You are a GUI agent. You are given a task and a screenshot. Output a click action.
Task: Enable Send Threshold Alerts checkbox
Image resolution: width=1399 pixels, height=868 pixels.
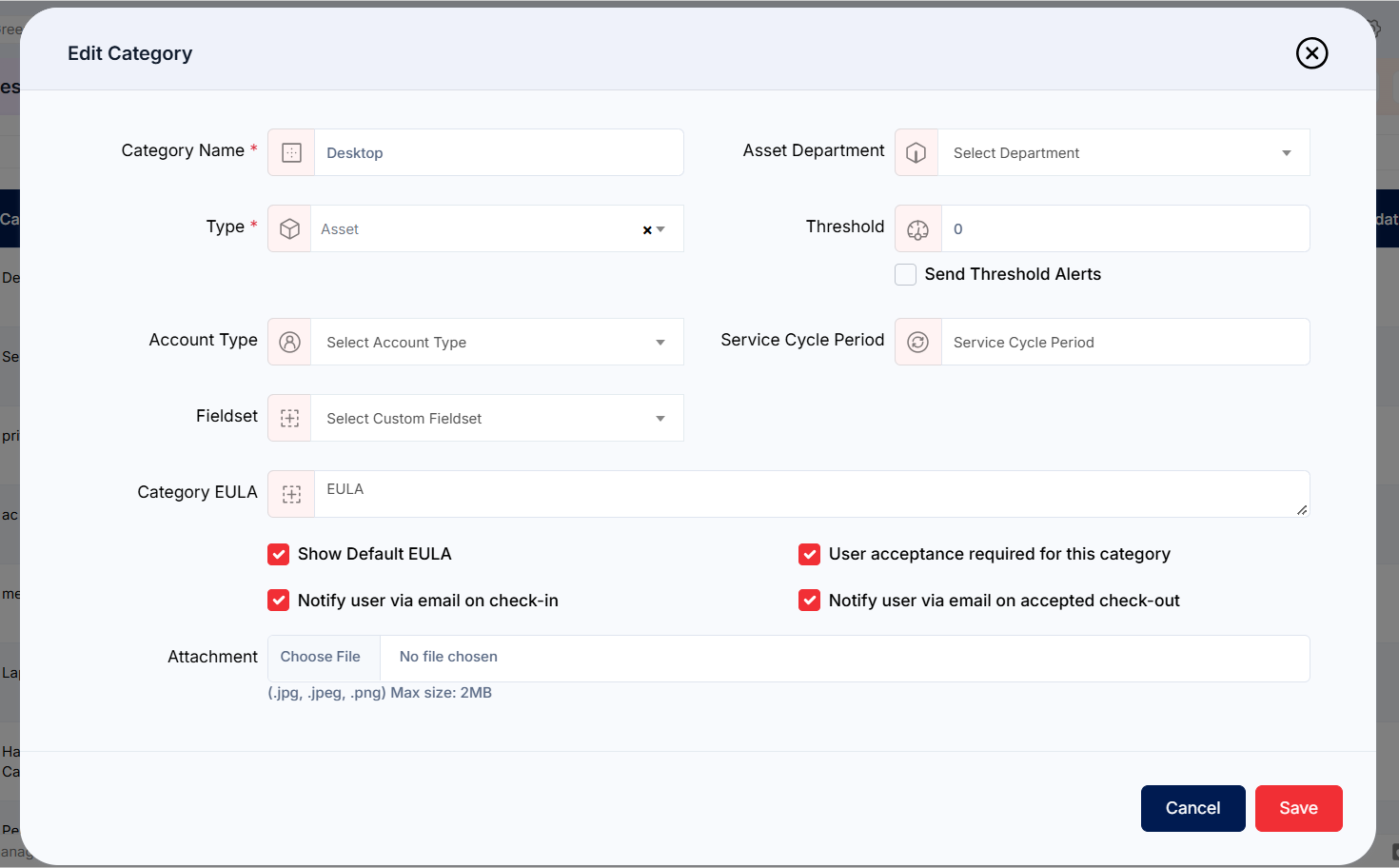pos(906,274)
